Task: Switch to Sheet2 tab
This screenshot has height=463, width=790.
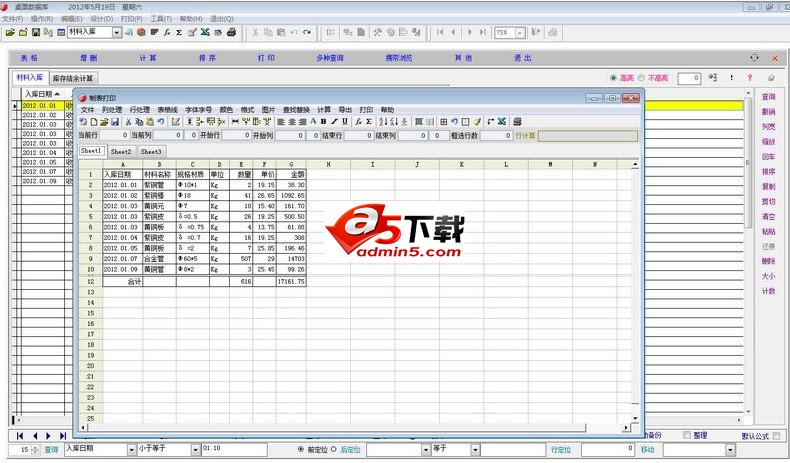Action: click(121, 151)
